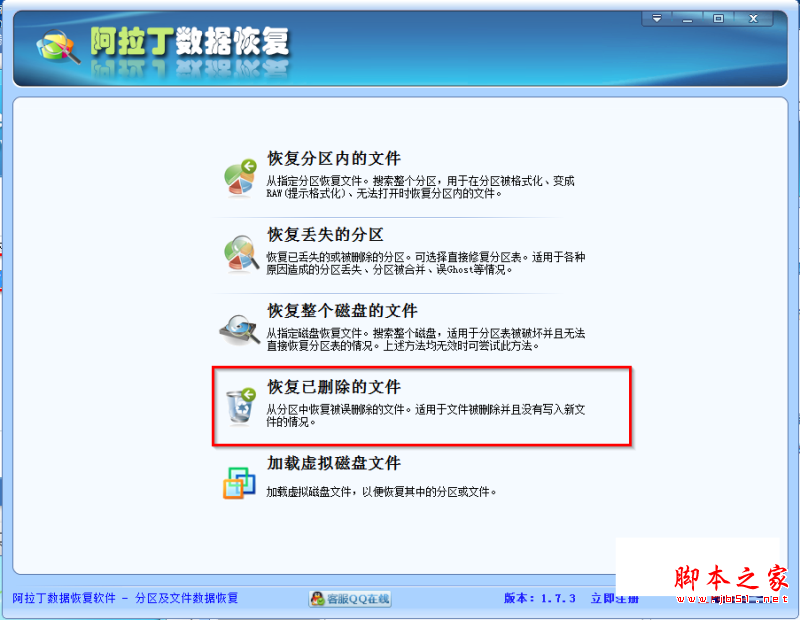Select the 恢复已删除的文件 heading

pos(334,386)
